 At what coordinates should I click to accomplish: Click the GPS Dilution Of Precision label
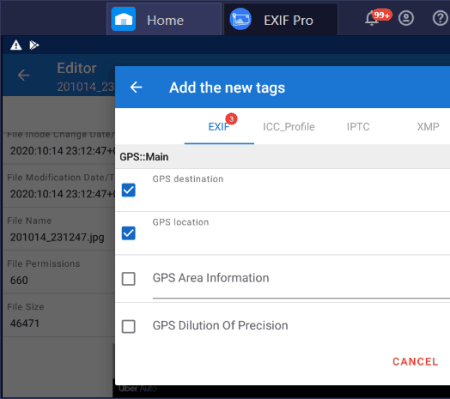(220, 325)
